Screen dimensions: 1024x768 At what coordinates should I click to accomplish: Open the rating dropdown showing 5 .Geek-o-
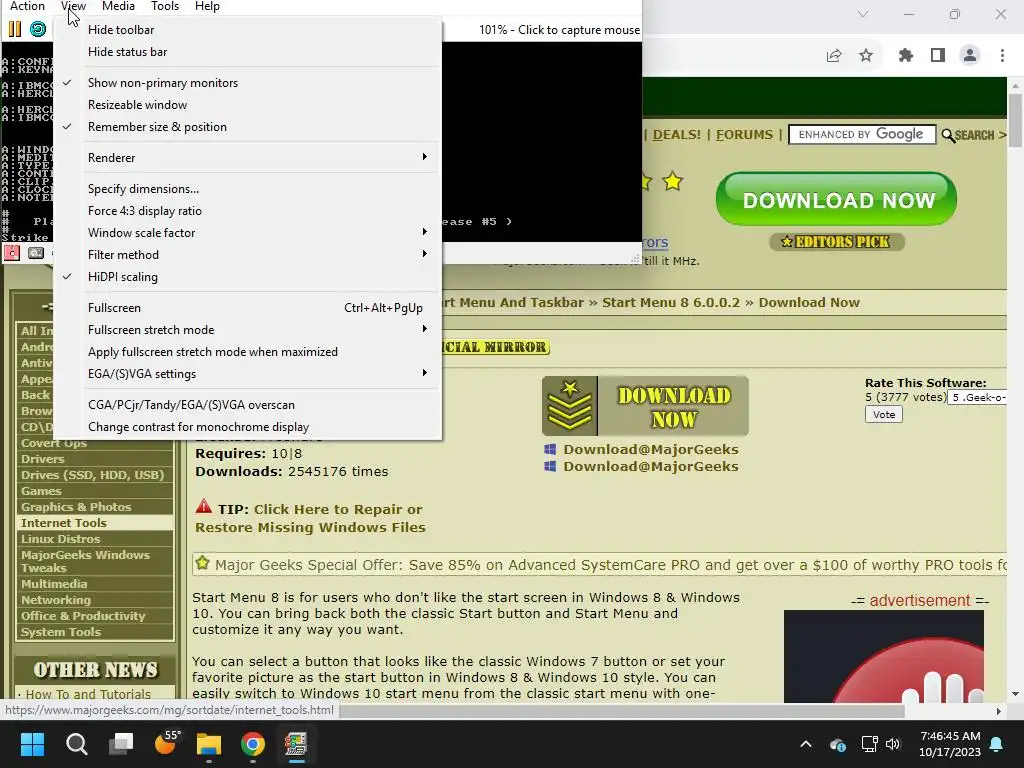tap(977, 397)
